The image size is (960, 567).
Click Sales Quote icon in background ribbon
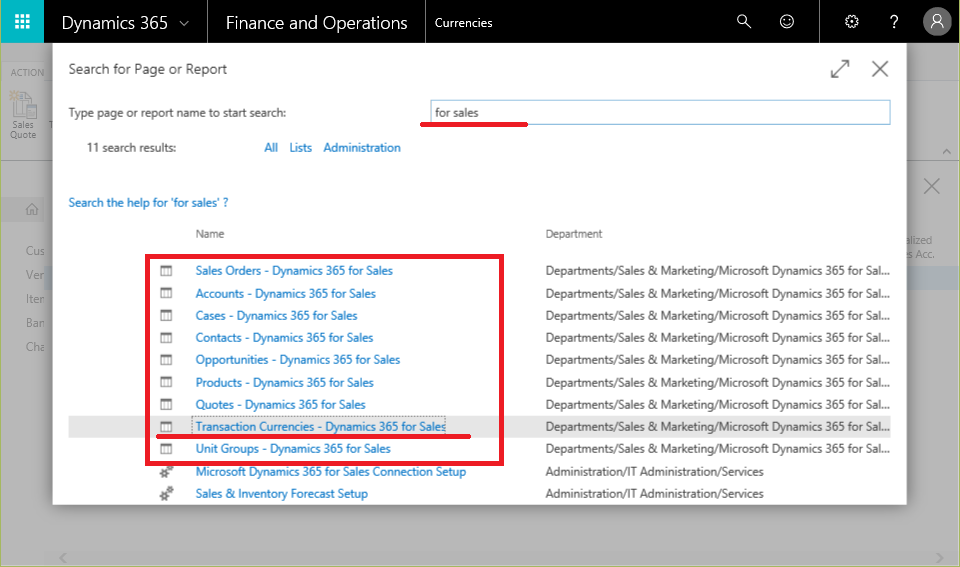tap(23, 115)
